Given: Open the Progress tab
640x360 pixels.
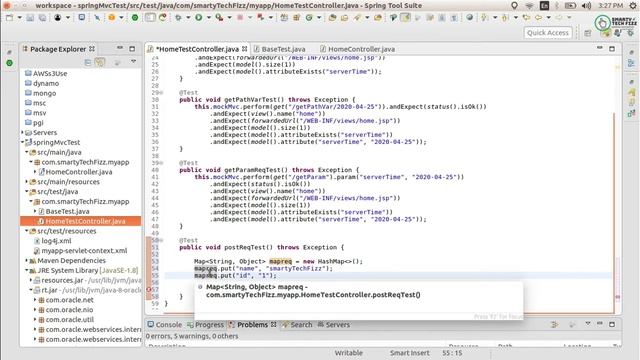Looking at the screenshot, I should pyautogui.click(x=205, y=325).
